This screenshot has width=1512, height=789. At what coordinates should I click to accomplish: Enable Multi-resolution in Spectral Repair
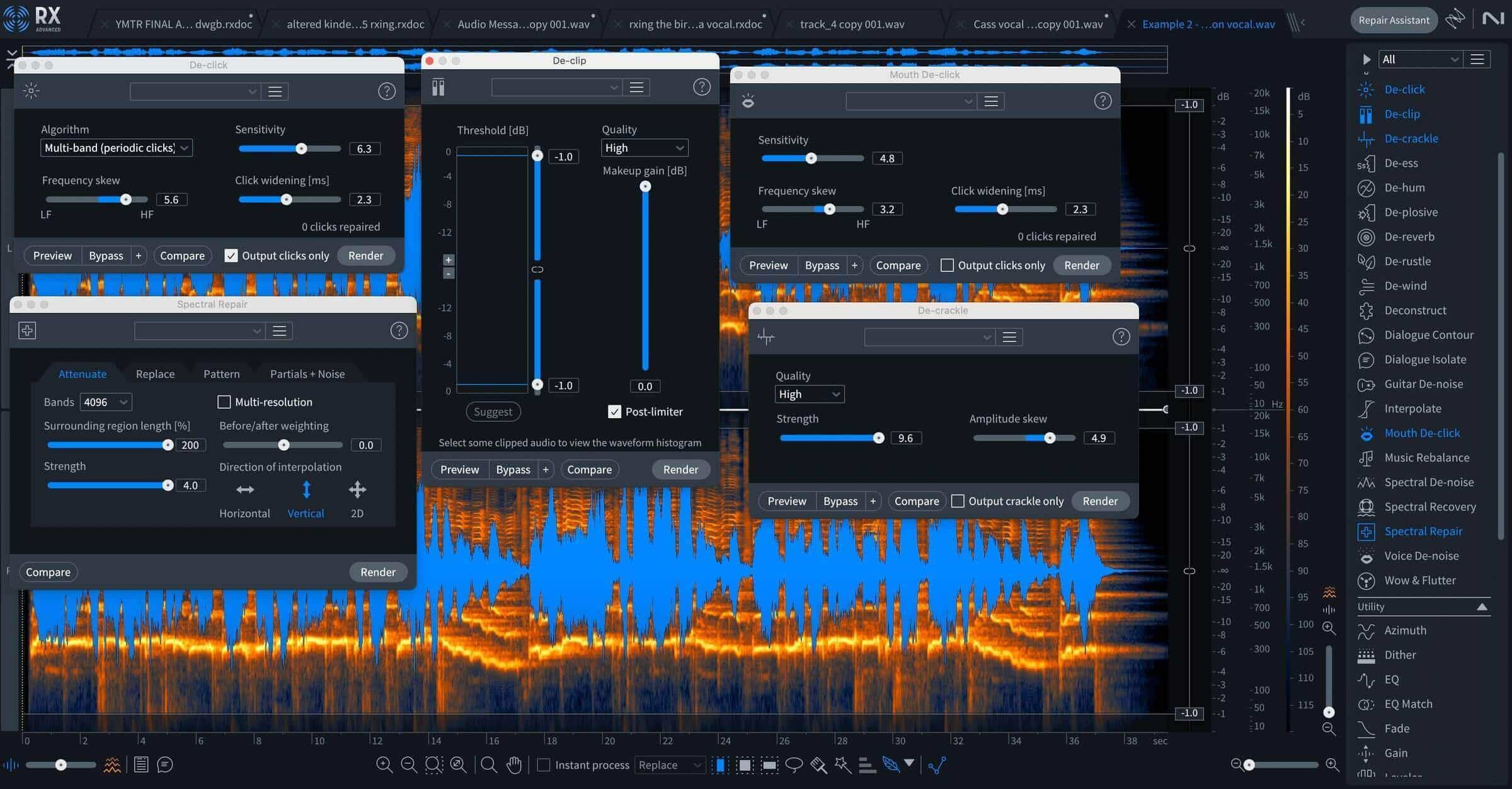point(224,402)
